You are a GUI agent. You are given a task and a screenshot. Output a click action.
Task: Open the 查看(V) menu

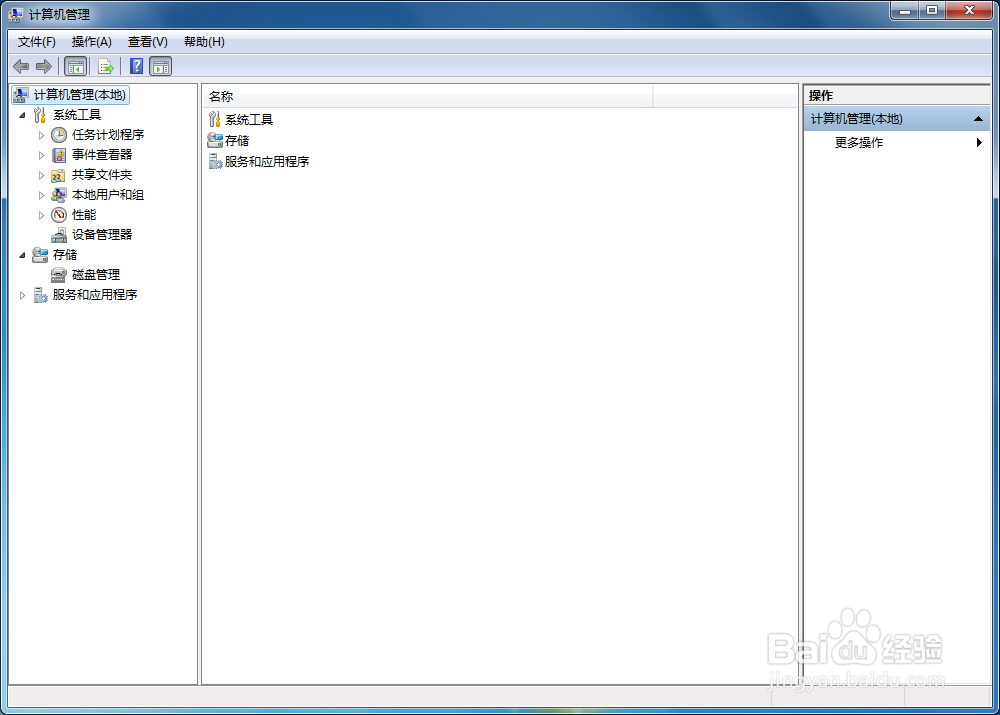point(148,42)
